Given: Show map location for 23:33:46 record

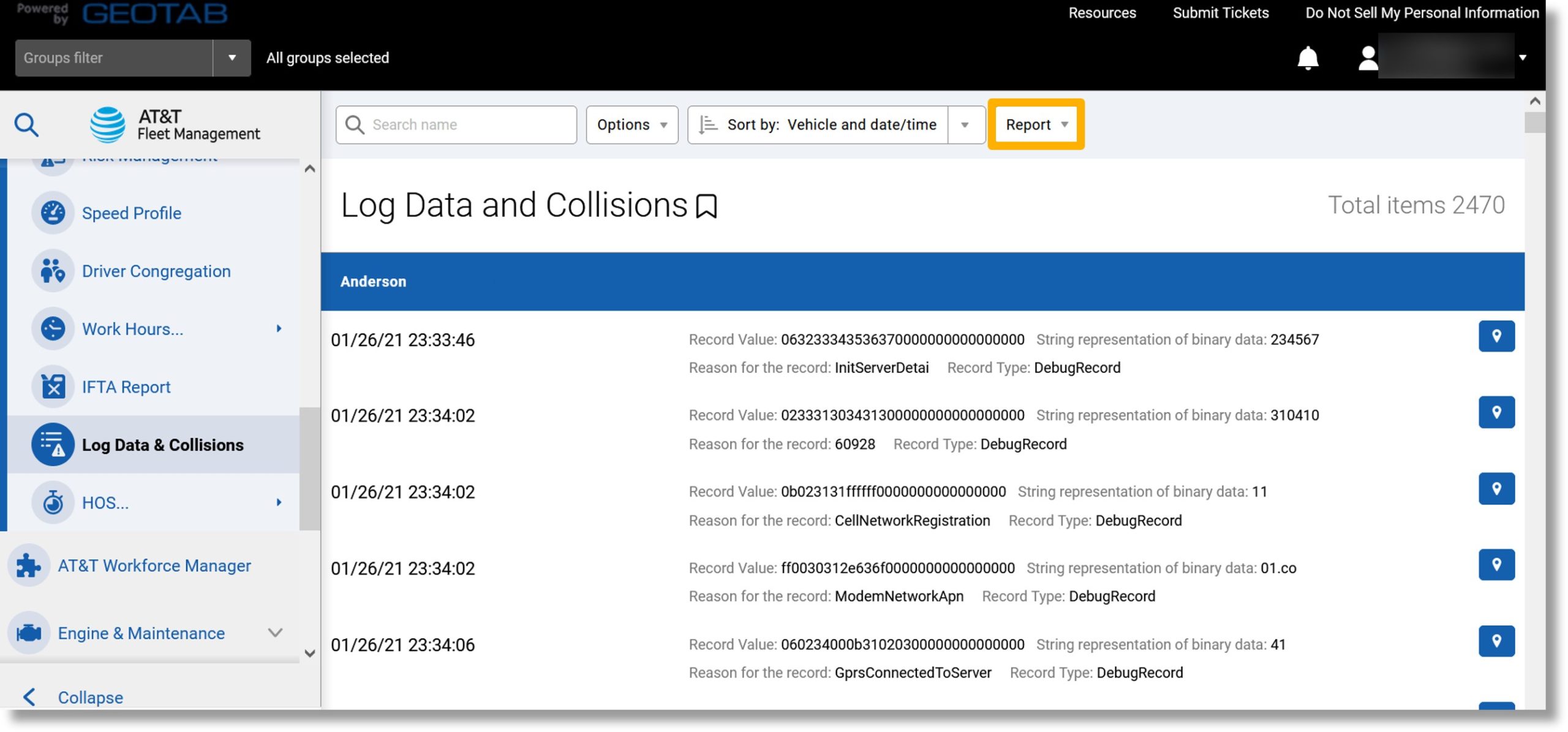Looking at the screenshot, I should pyautogui.click(x=1496, y=336).
